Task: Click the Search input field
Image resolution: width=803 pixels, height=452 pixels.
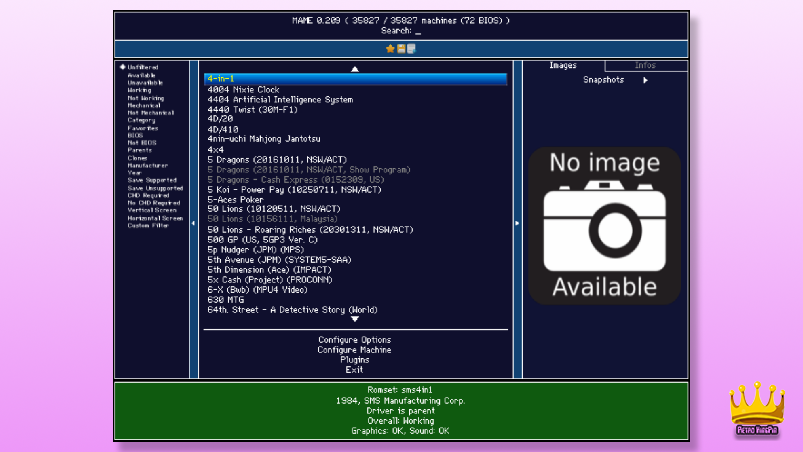Action: [401, 31]
